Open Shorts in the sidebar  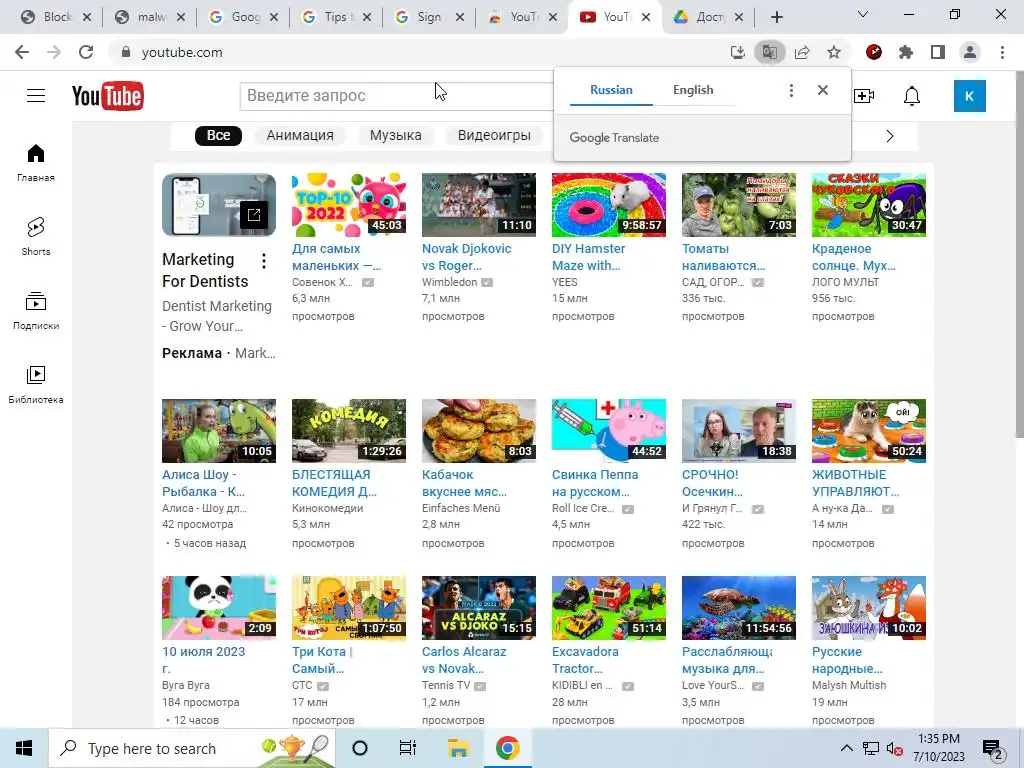coord(36,236)
